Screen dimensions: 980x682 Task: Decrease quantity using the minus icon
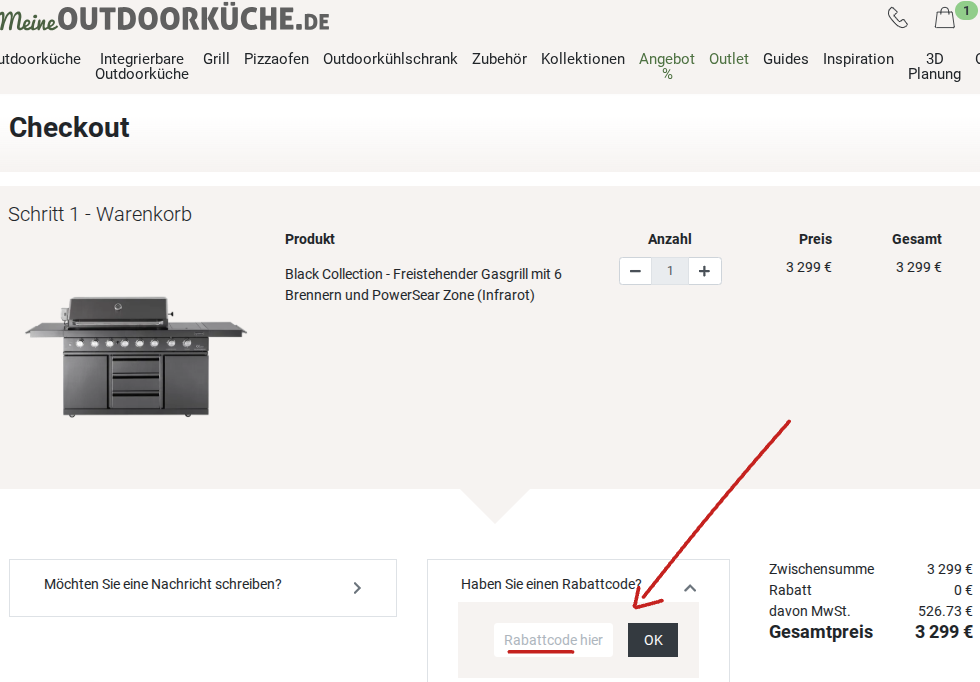coord(635,270)
